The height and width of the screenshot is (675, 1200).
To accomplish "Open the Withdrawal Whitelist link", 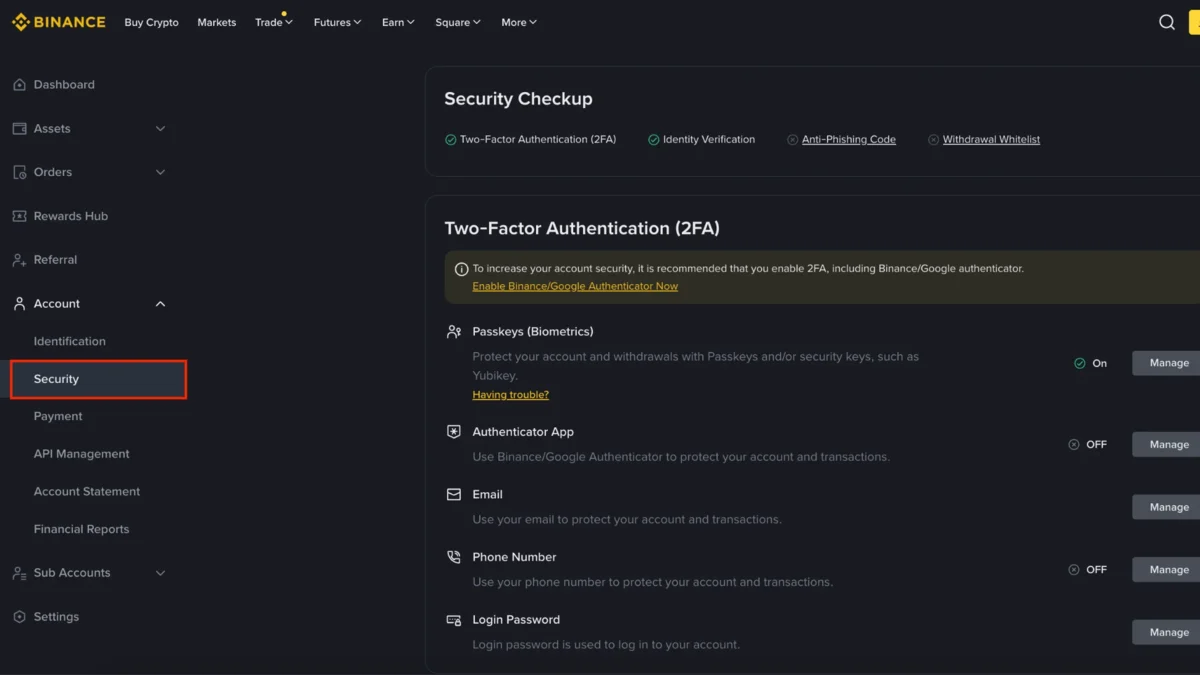I will tap(991, 140).
